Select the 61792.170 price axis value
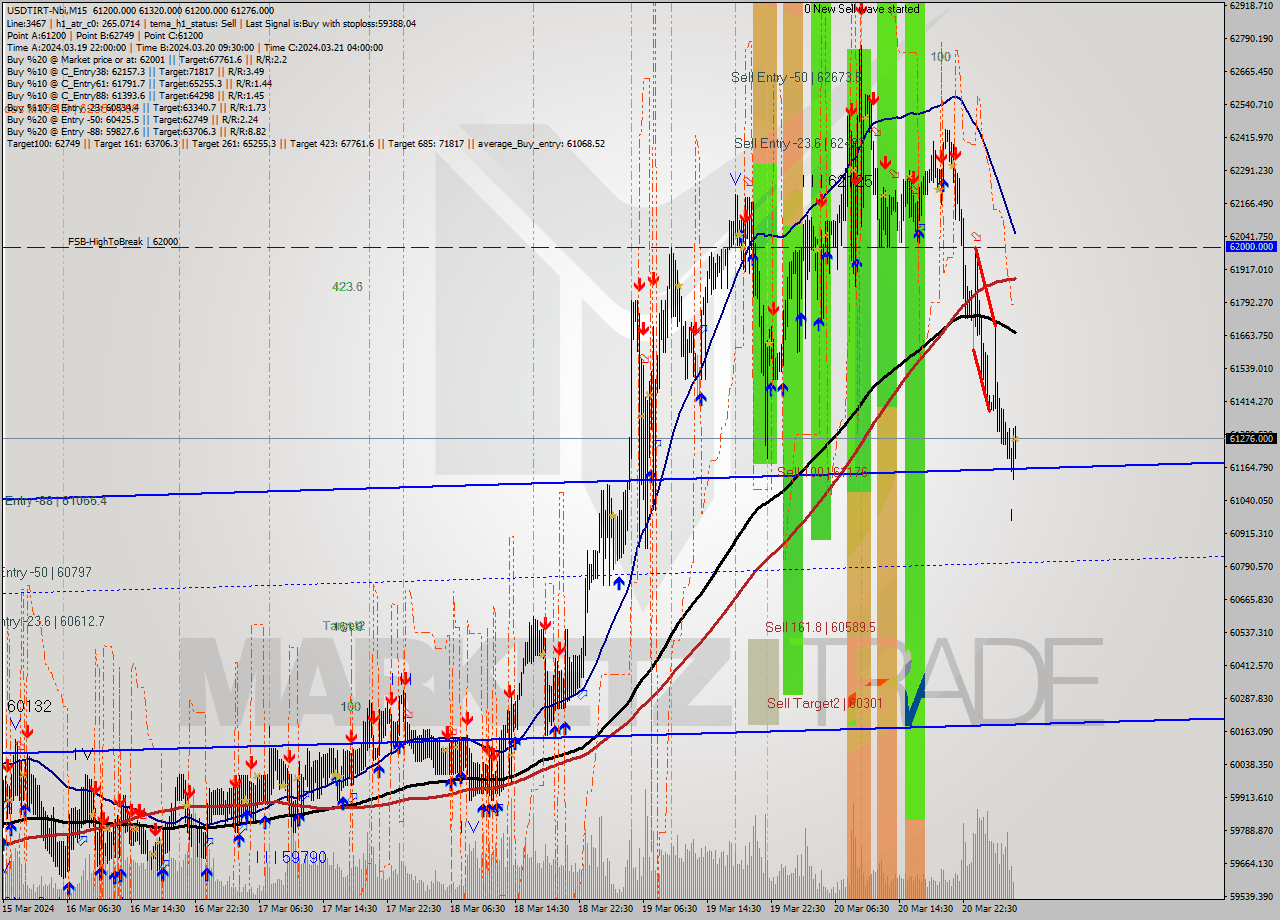1280x920 pixels. pyautogui.click(x=1251, y=302)
